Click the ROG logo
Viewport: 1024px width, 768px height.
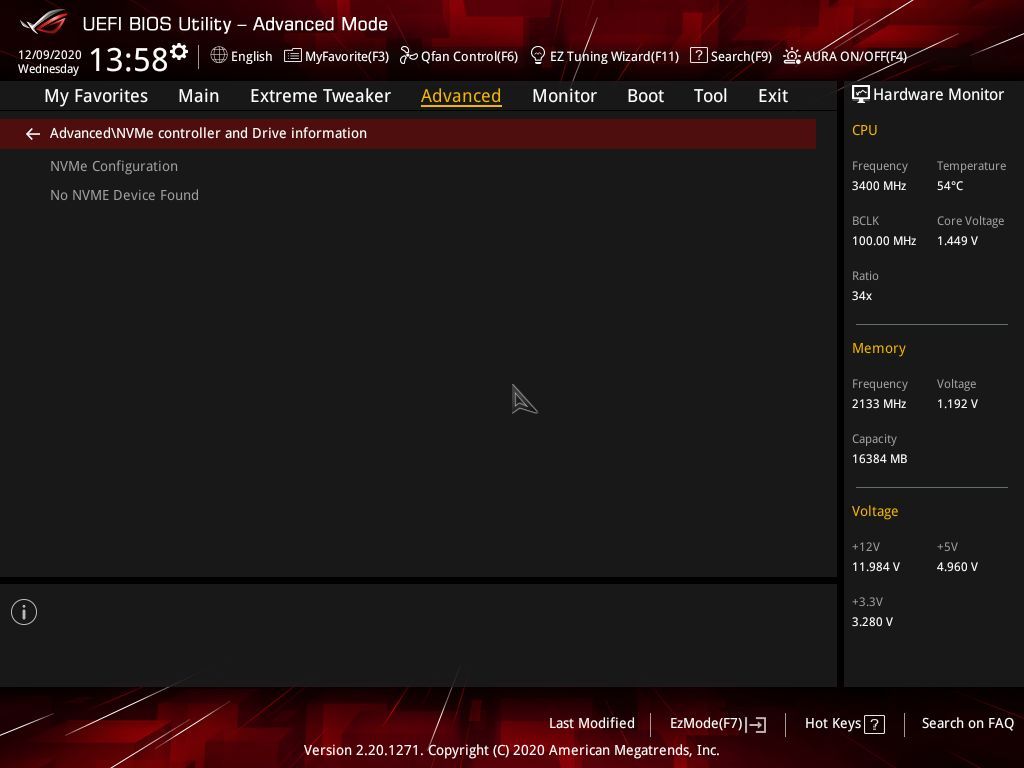click(44, 22)
